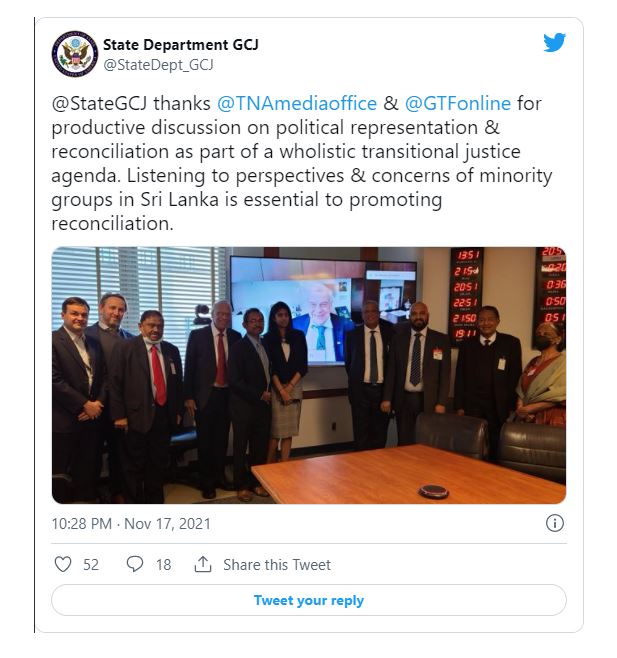Open the @TNAmediaoffice mention

pos(297,103)
